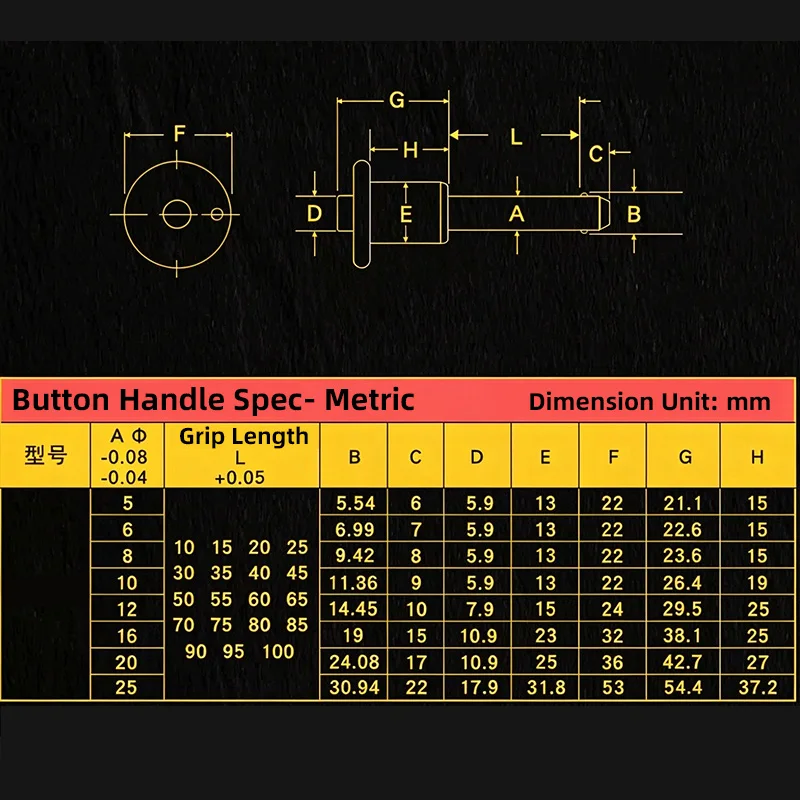Select the E label inside the pin body drawing
This screenshot has height=800, width=800.
point(406,214)
